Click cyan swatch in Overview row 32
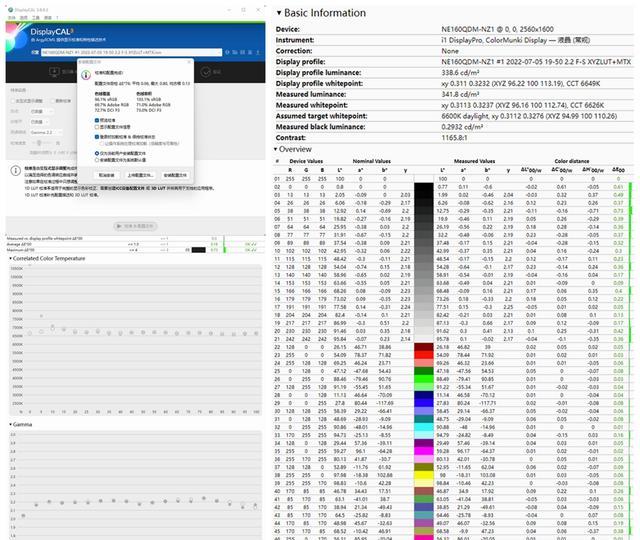 click(x=424, y=427)
